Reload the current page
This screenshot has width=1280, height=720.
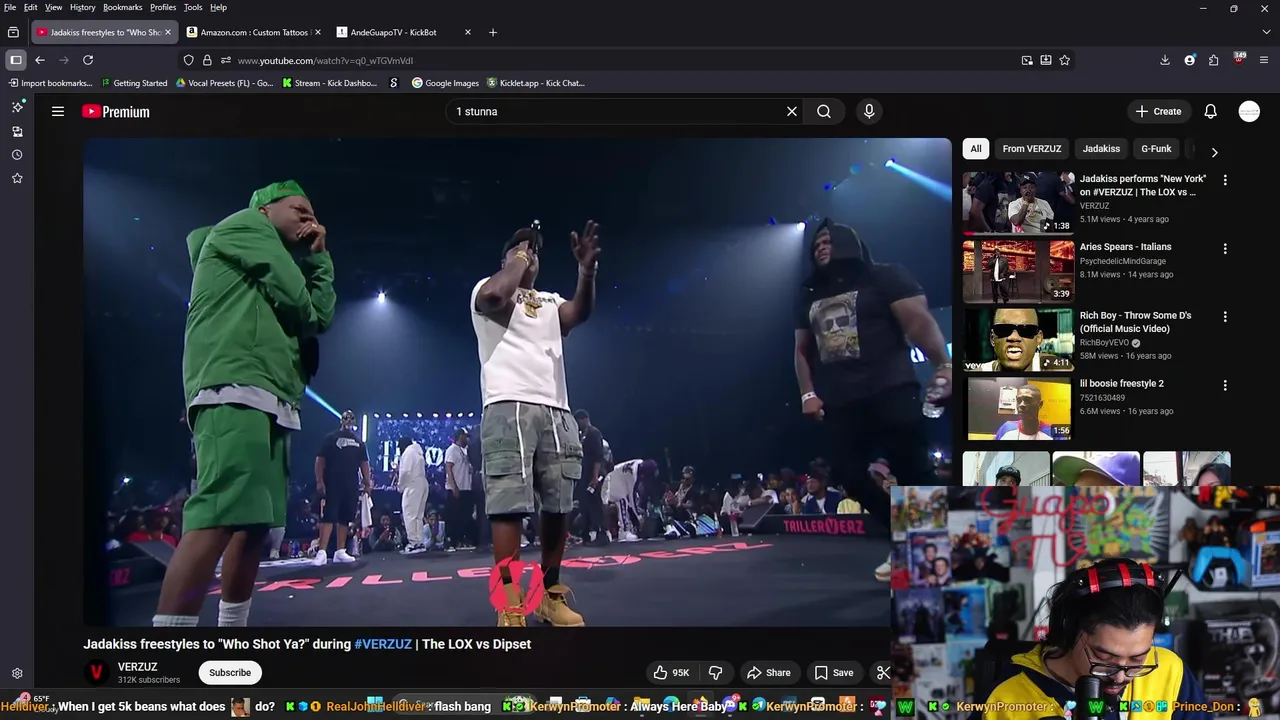point(88,60)
